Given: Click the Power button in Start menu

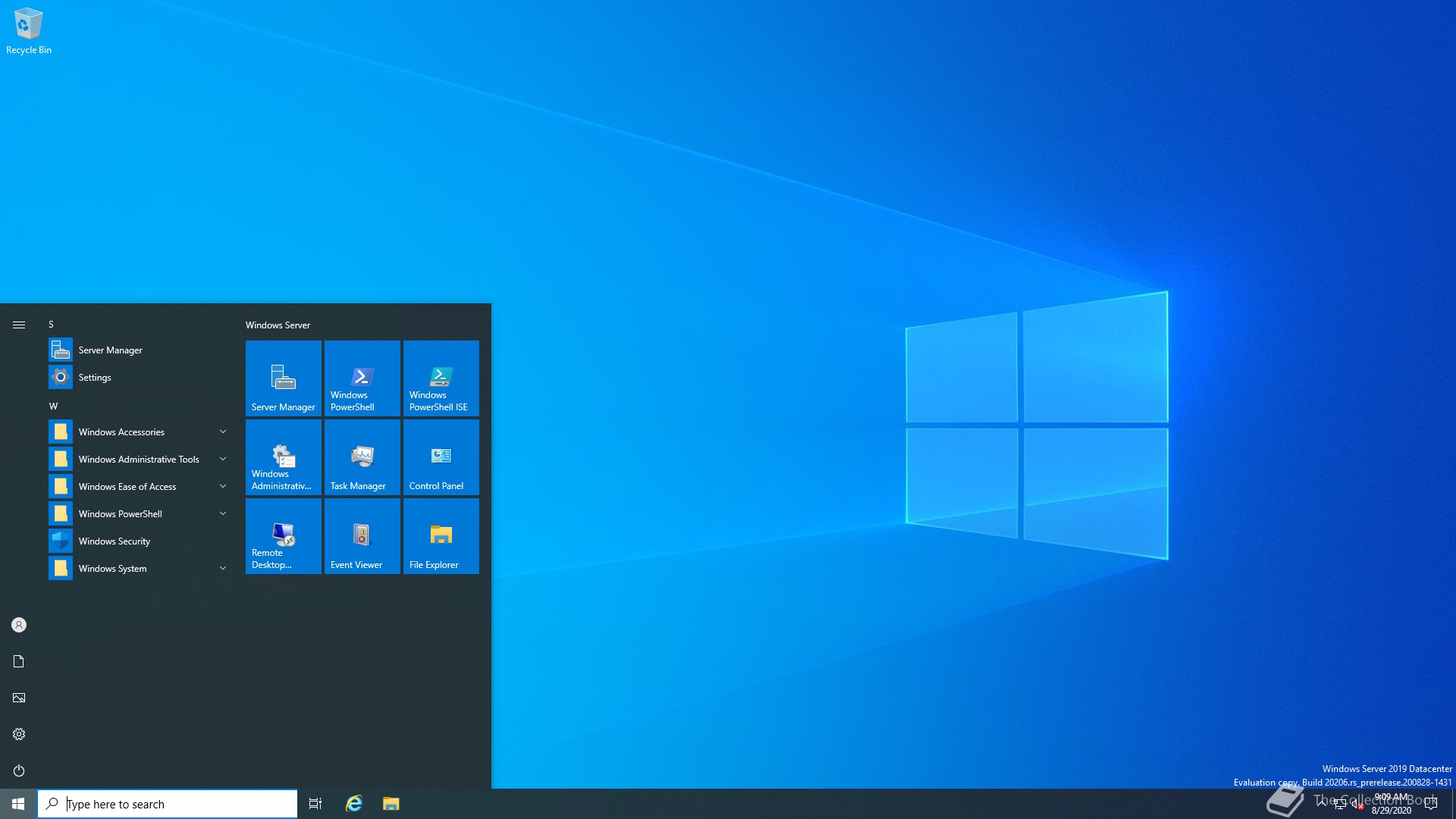Looking at the screenshot, I should click(x=19, y=770).
